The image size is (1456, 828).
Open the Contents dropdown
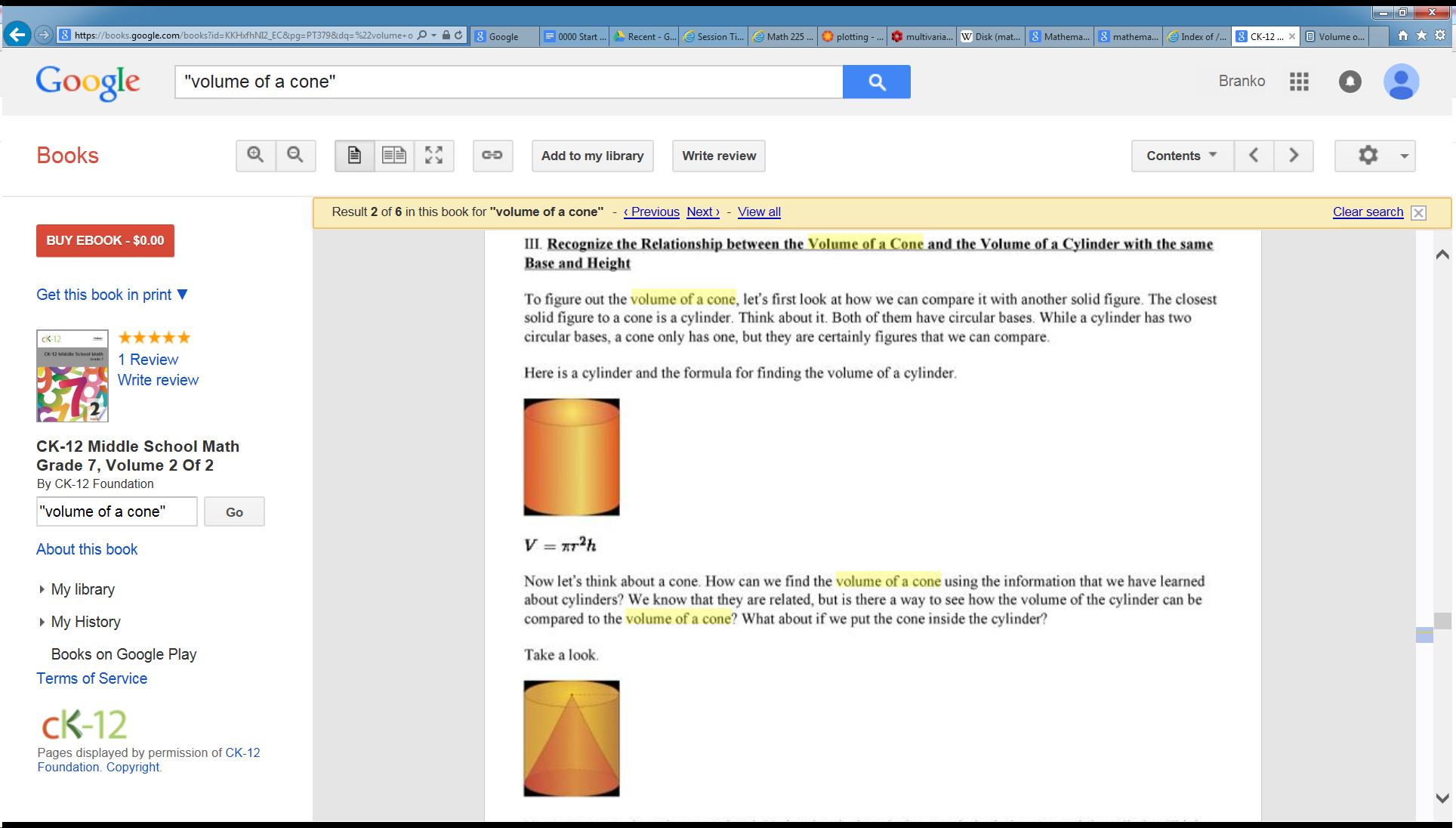pyautogui.click(x=1182, y=156)
